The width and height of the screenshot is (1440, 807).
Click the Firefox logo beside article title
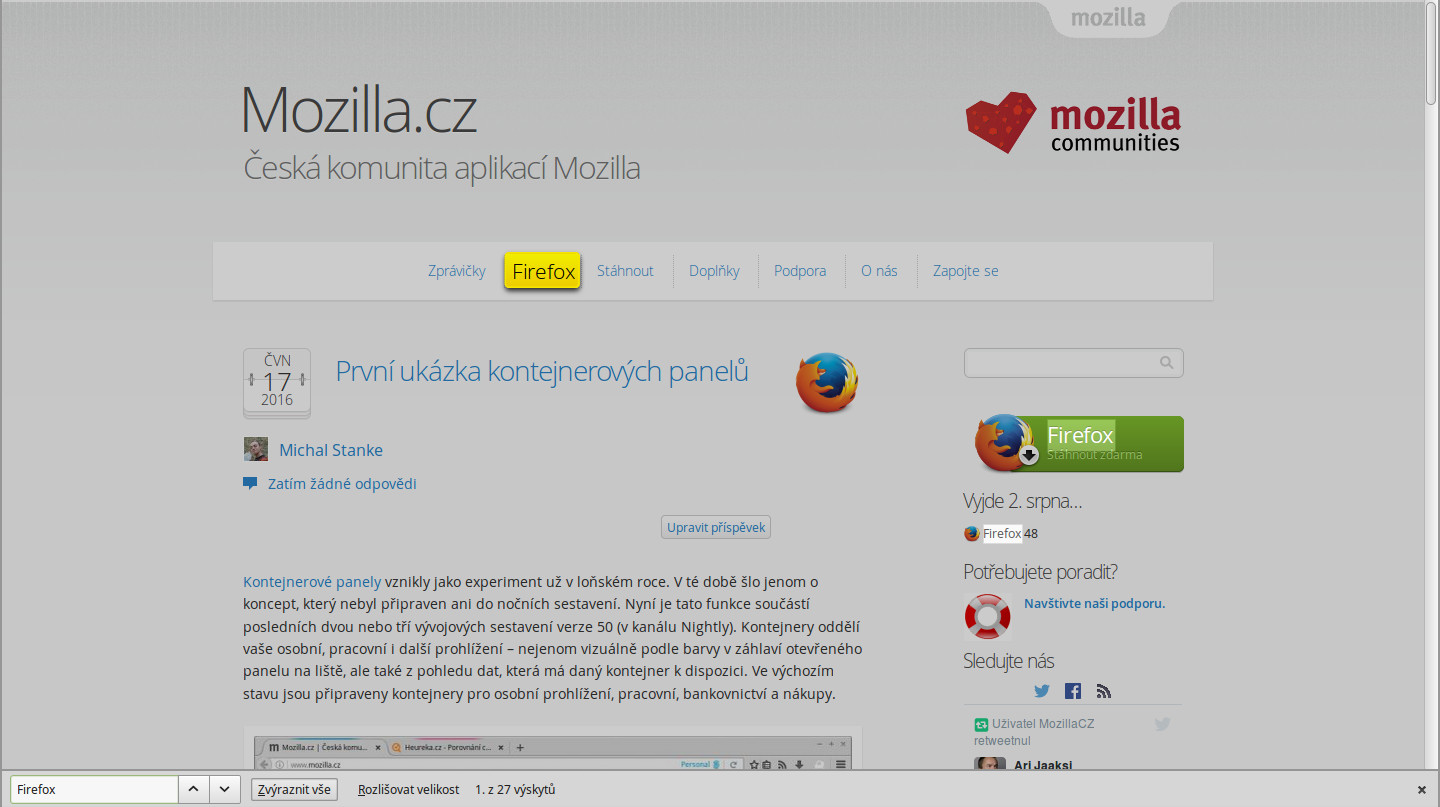(x=827, y=382)
